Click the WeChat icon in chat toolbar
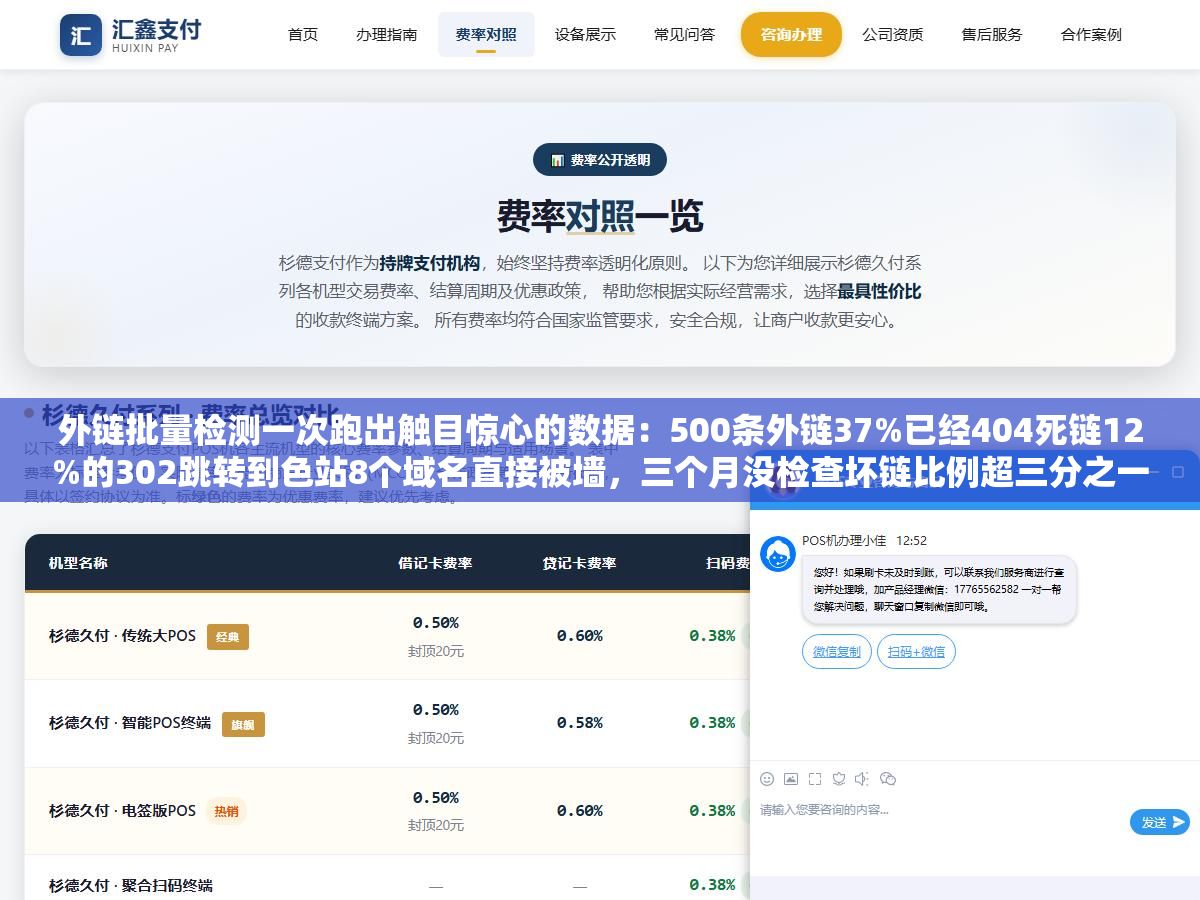Screen dimensions: 1200x900 (x=888, y=779)
